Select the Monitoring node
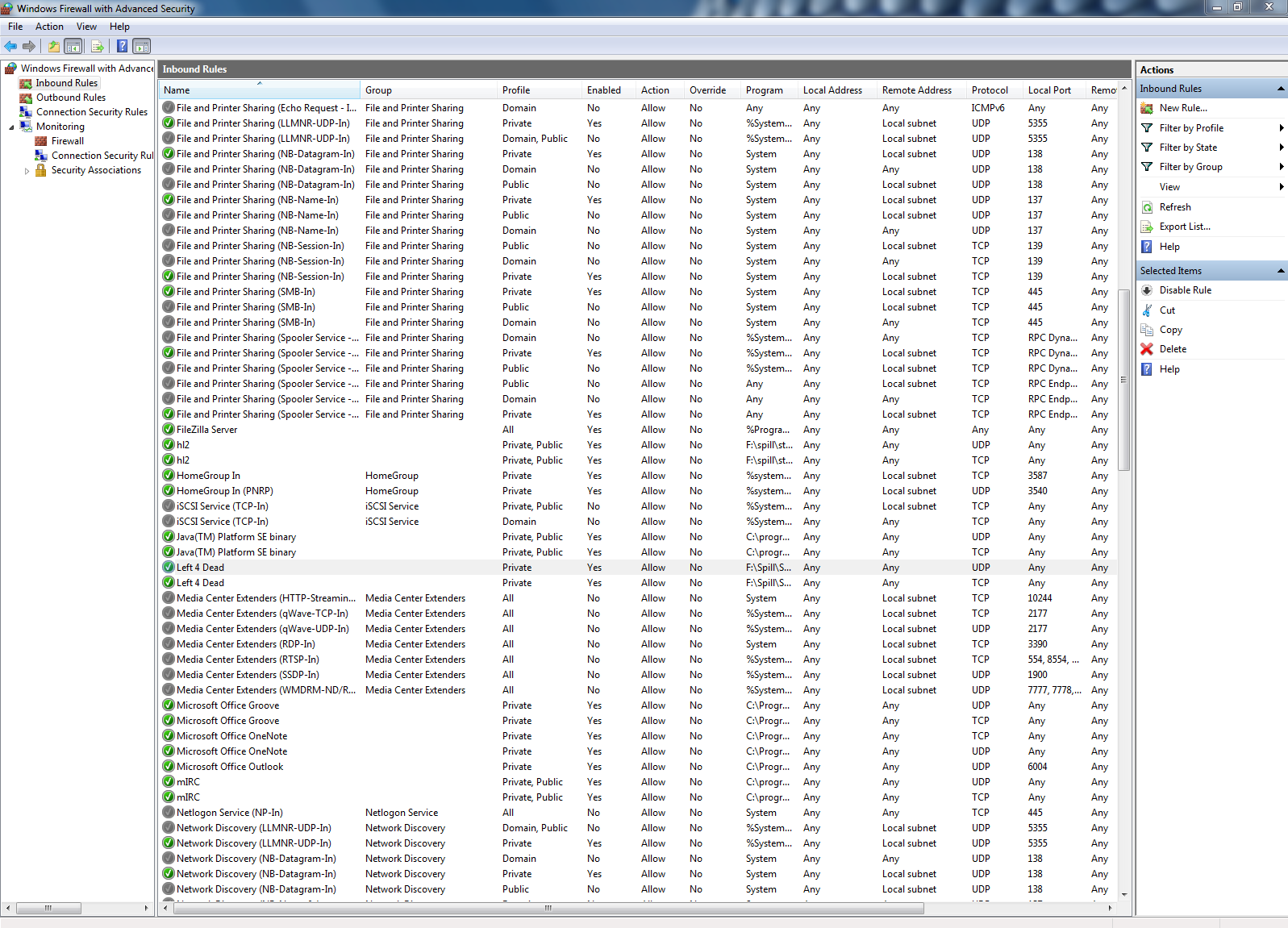The width and height of the screenshot is (1288, 928). coord(60,127)
